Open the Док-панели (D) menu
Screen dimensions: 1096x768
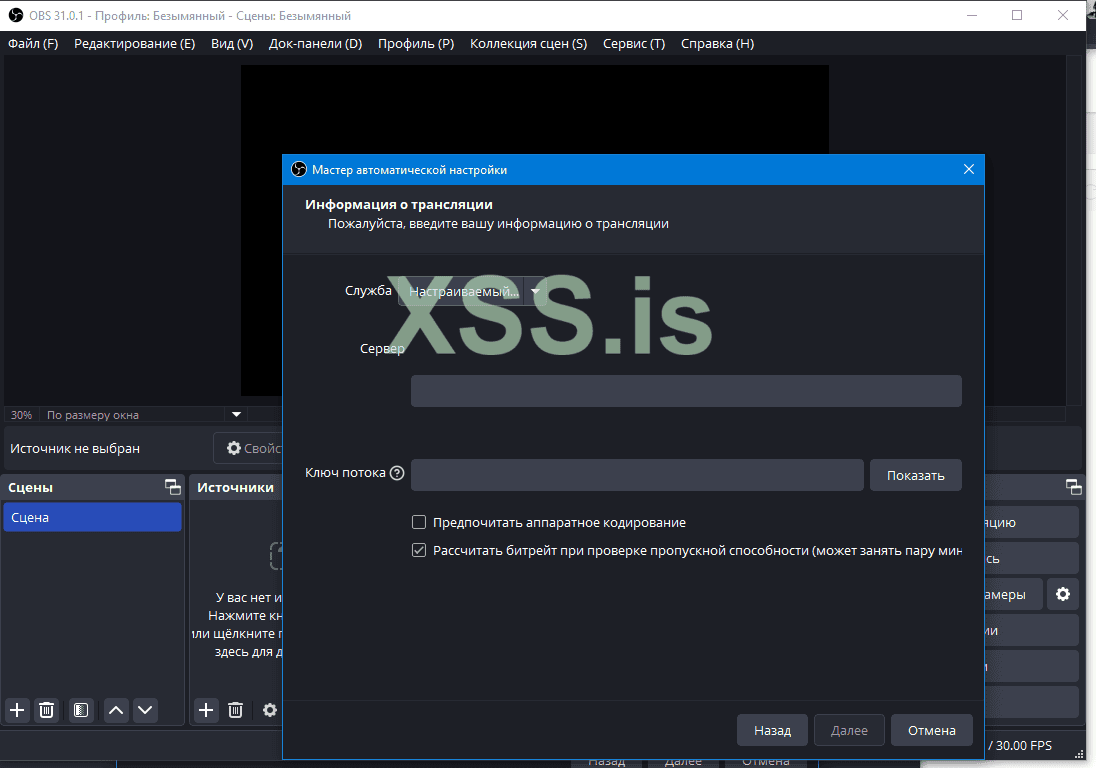tap(315, 43)
